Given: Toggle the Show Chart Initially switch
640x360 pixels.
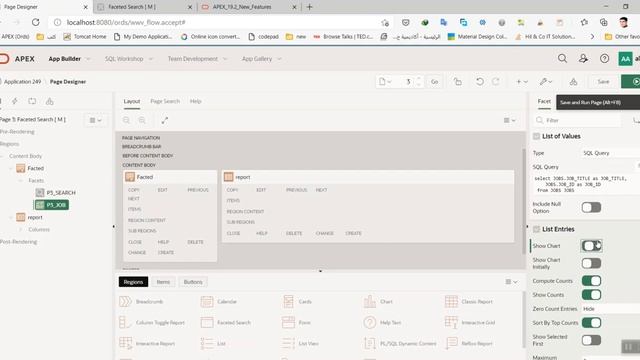Looking at the screenshot, I should [x=591, y=263].
